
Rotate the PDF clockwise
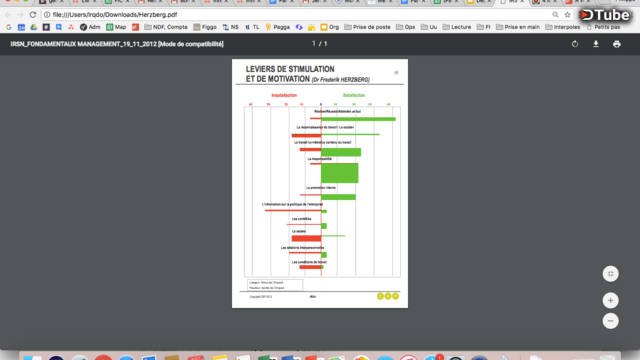click(x=575, y=44)
